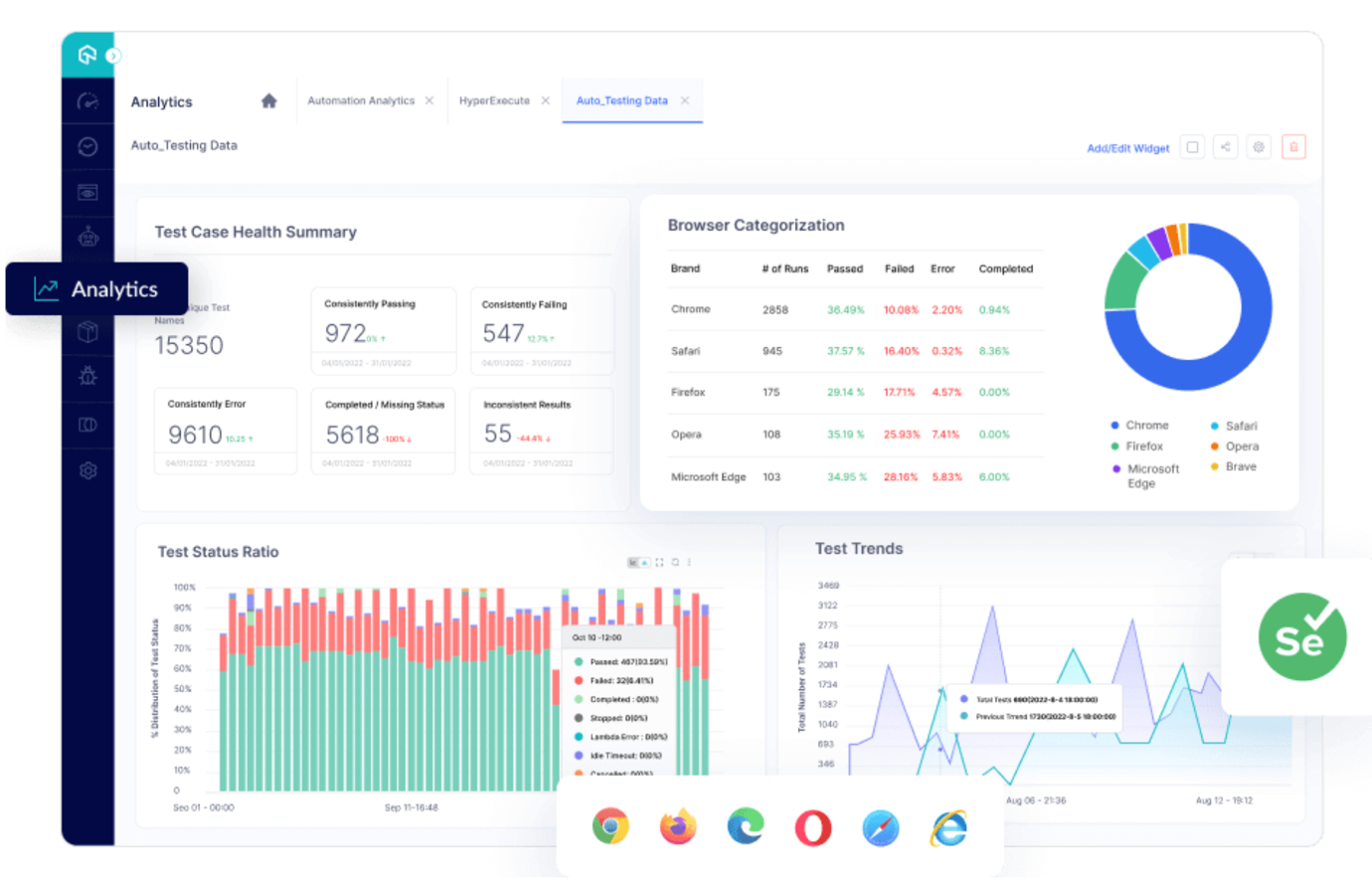The width and height of the screenshot is (1372, 891).
Task: Close the HyperExecute tab
Action: 545,100
